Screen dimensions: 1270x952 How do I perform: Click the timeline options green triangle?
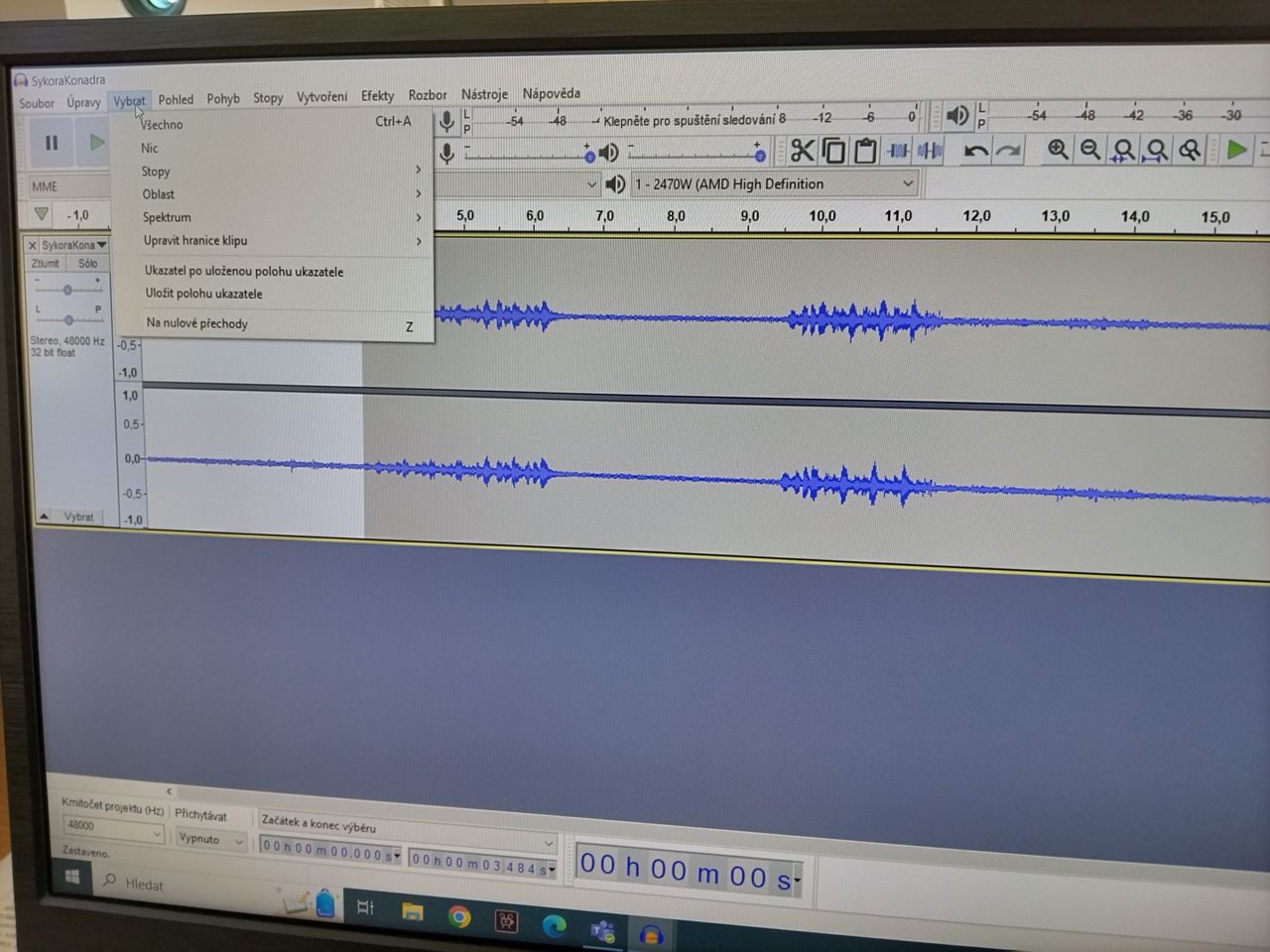tap(41, 214)
